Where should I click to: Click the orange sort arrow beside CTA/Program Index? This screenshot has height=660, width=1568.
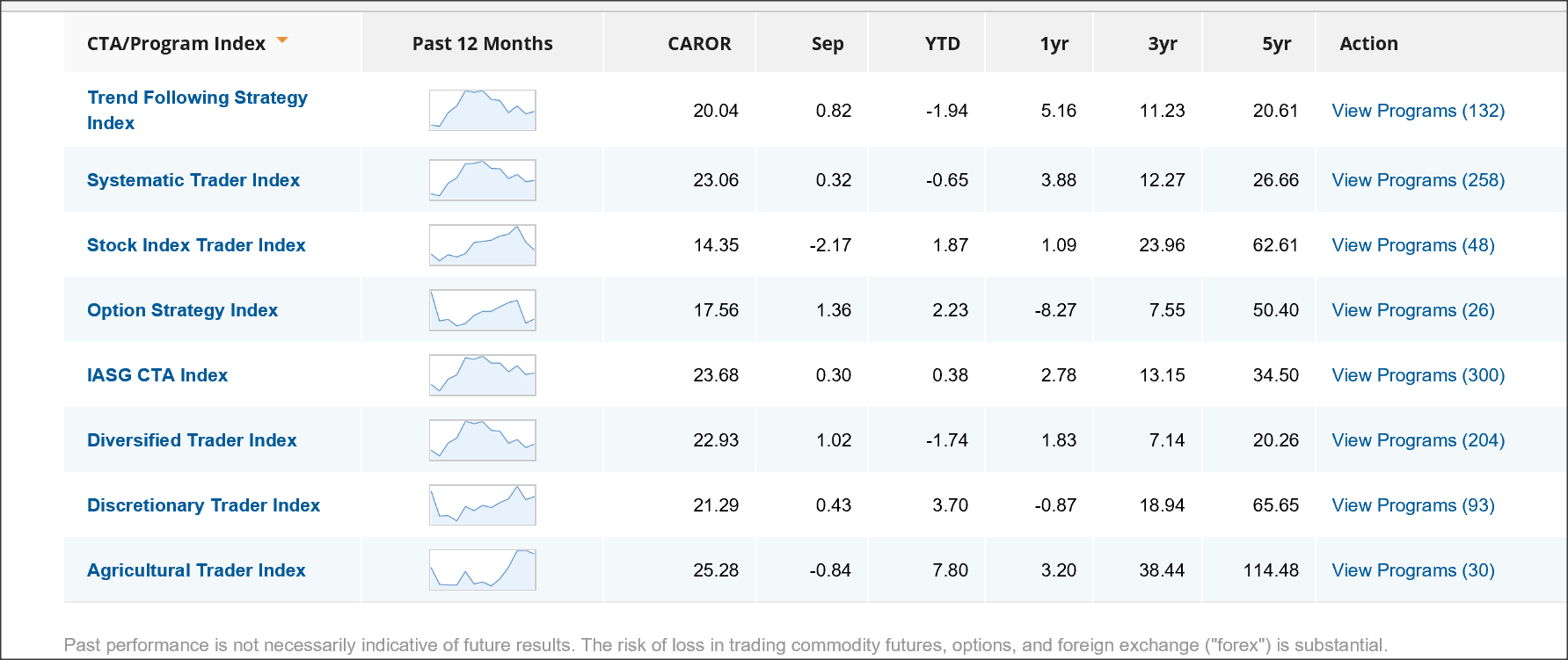click(x=282, y=40)
